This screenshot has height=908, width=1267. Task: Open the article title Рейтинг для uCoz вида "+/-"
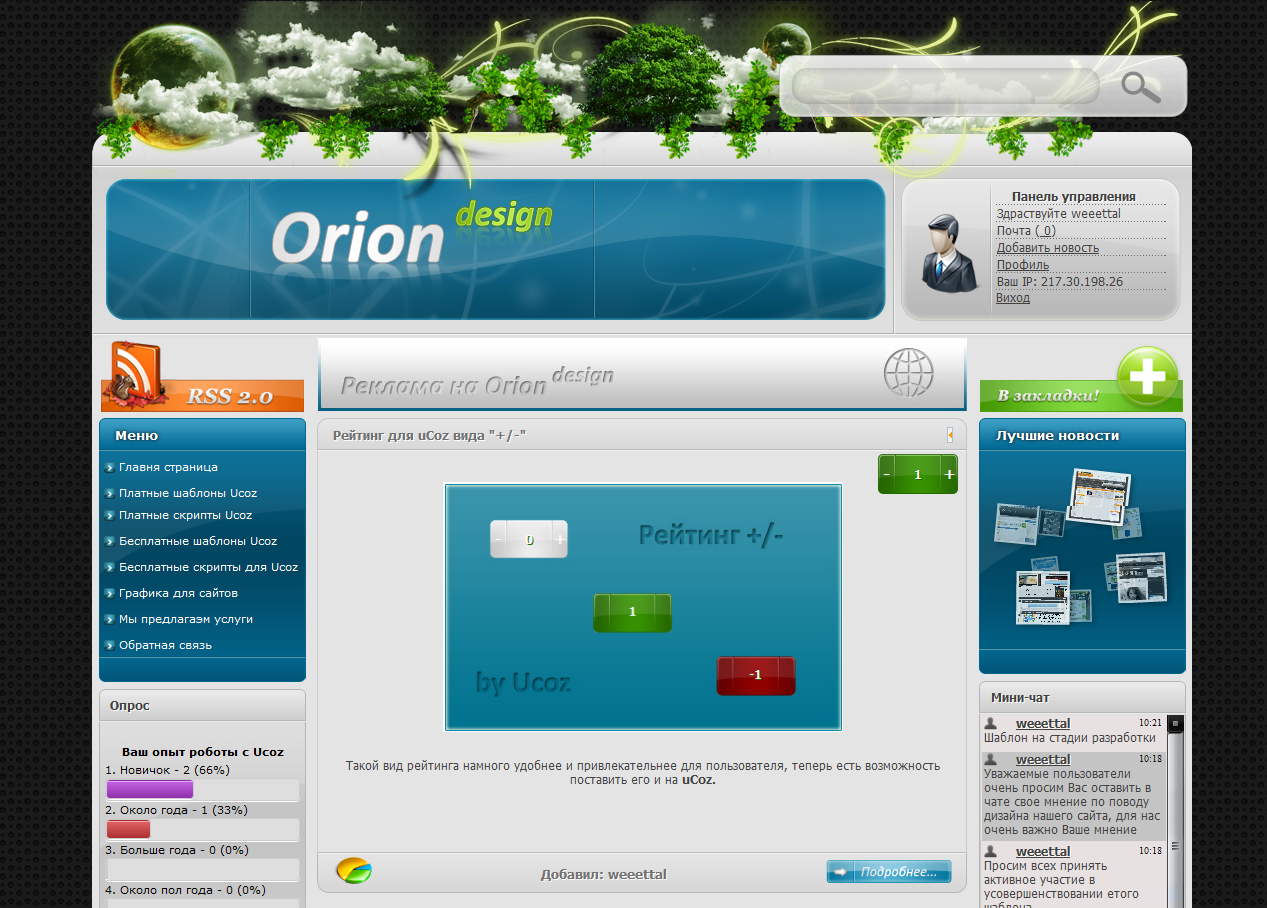click(x=430, y=435)
